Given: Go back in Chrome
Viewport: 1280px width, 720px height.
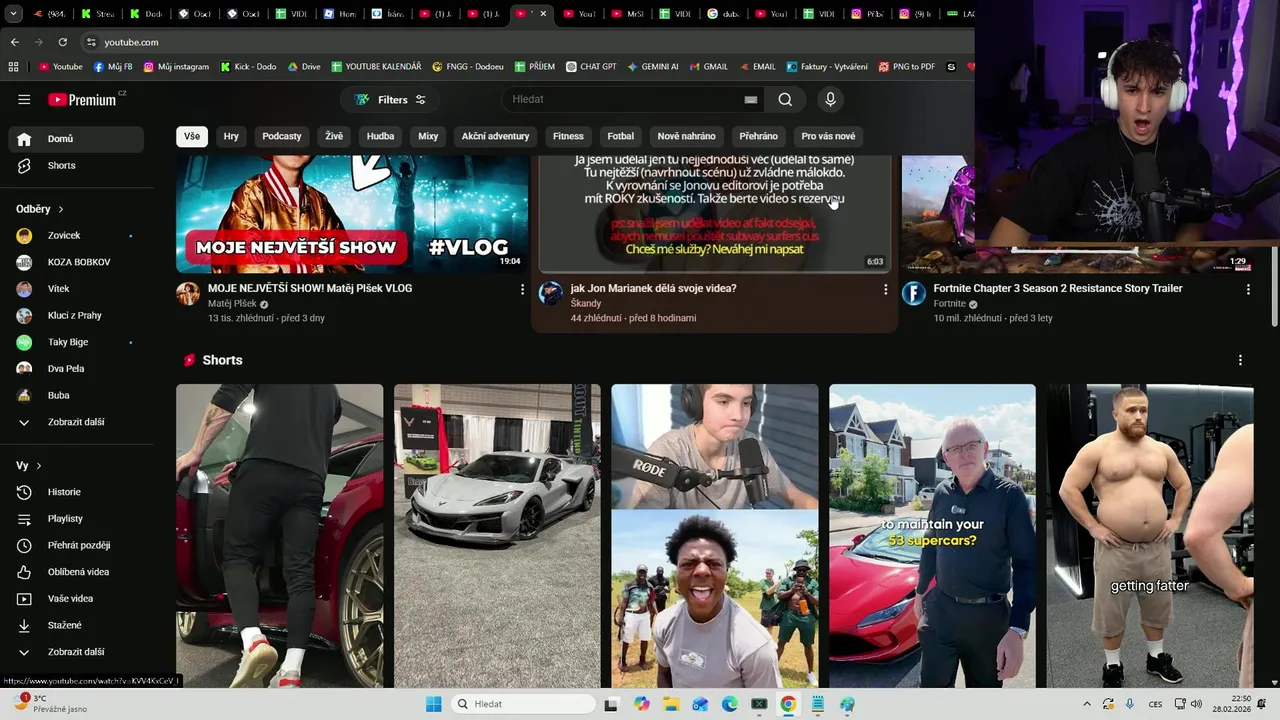Looking at the screenshot, I should coord(14,42).
